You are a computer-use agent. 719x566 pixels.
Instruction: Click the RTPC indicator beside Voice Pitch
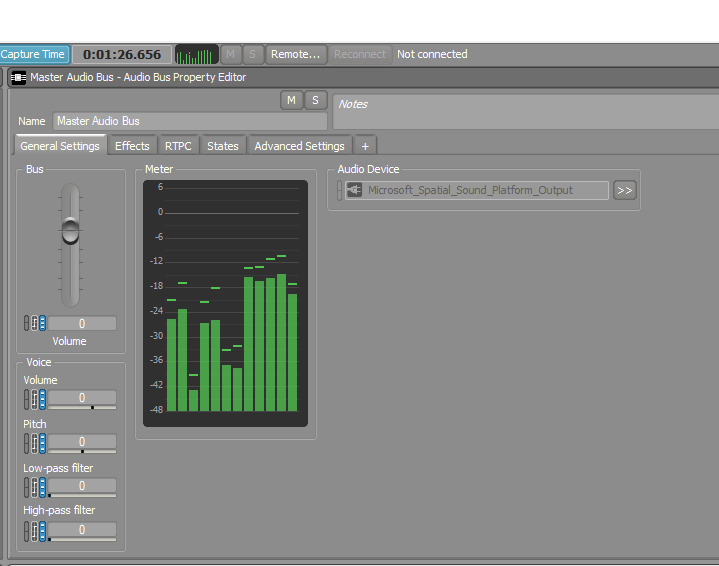(x=35, y=443)
